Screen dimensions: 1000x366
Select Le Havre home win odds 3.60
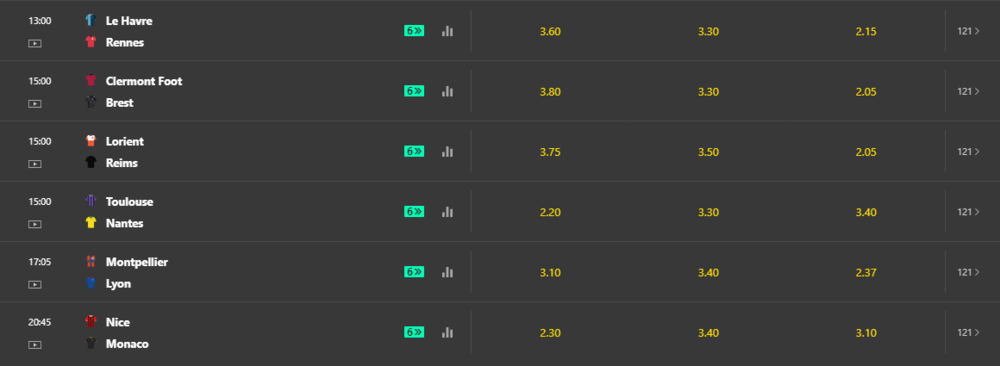pos(550,31)
